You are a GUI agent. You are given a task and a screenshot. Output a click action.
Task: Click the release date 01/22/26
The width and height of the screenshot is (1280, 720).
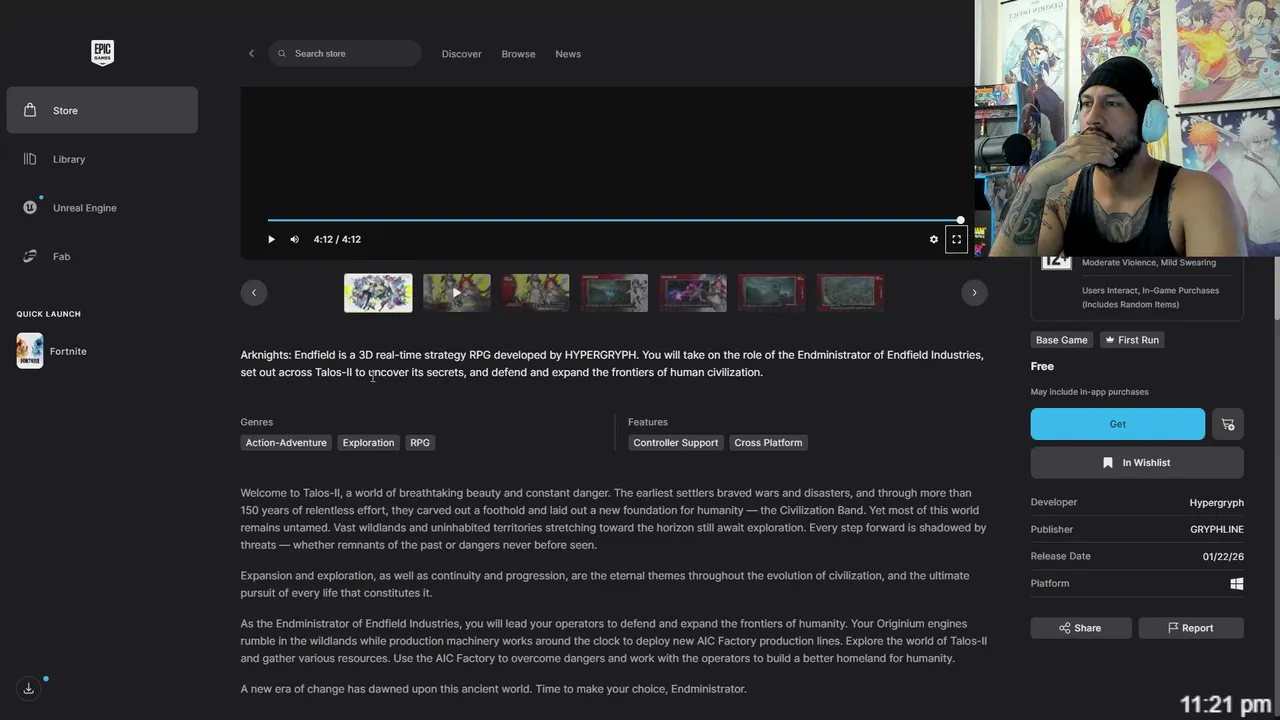(1224, 556)
